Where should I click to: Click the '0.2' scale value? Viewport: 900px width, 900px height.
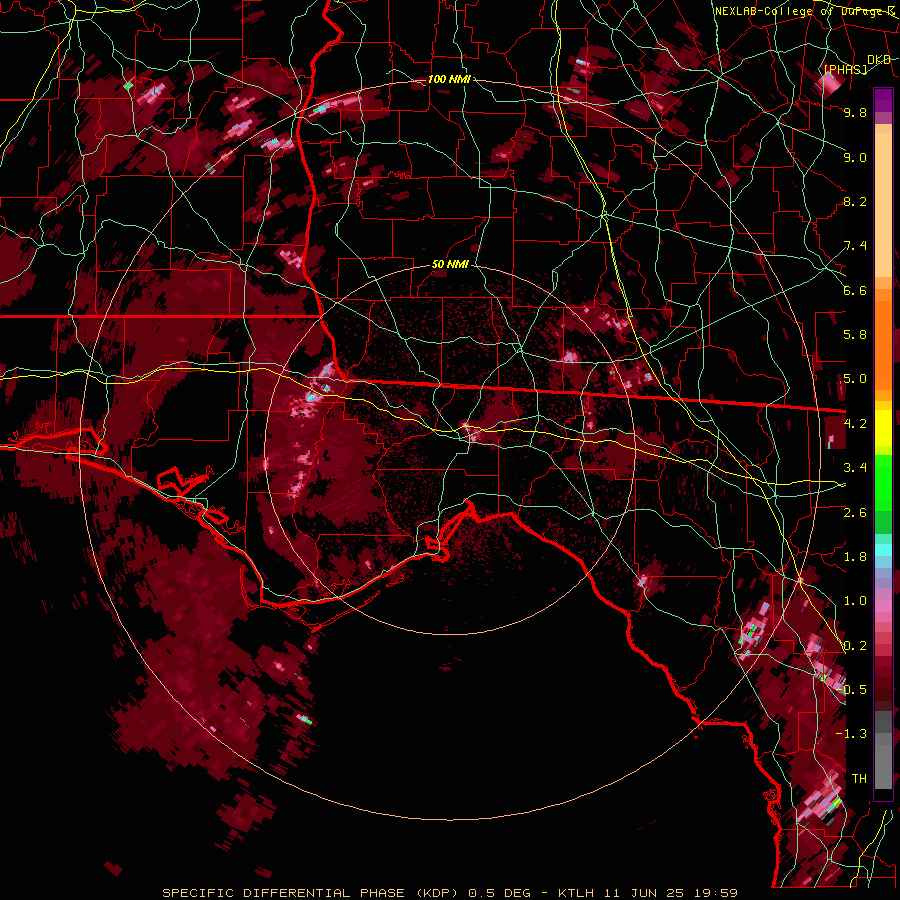coord(855,646)
